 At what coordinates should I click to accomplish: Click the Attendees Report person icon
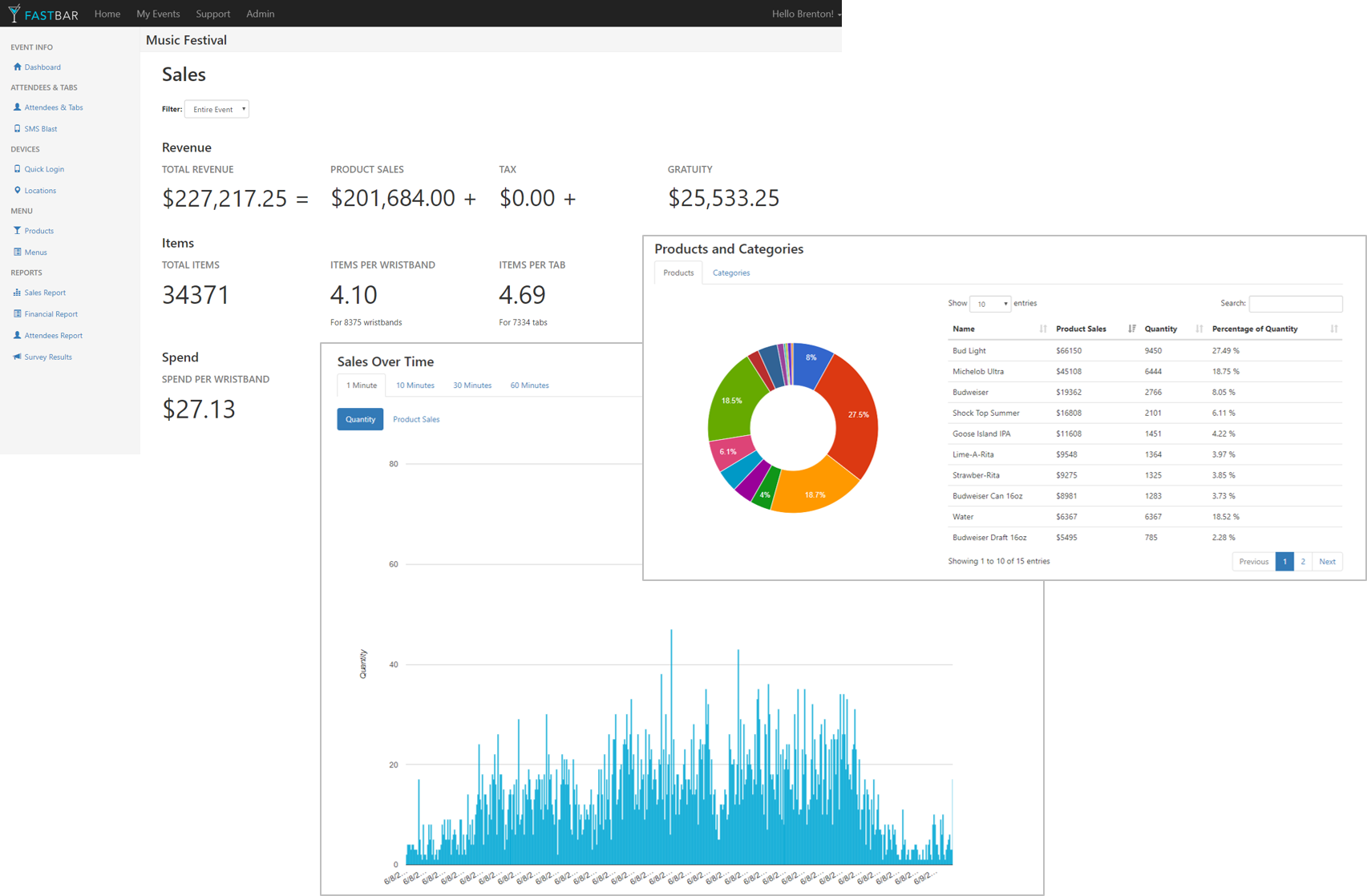[x=17, y=335]
